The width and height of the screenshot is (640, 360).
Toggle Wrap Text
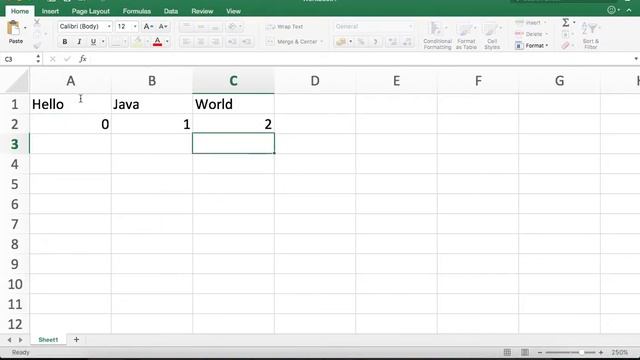(x=284, y=27)
